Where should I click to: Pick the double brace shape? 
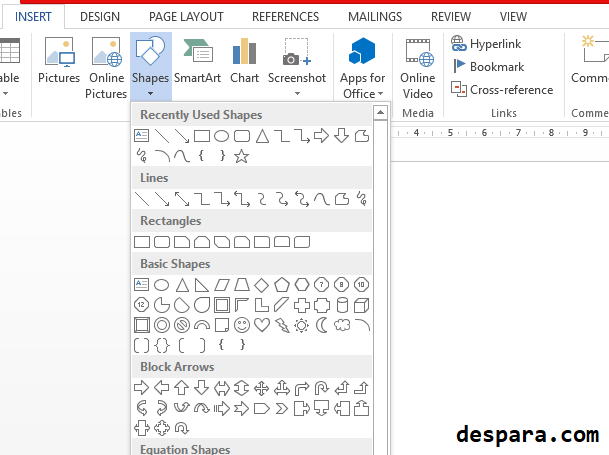coord(162,345)
